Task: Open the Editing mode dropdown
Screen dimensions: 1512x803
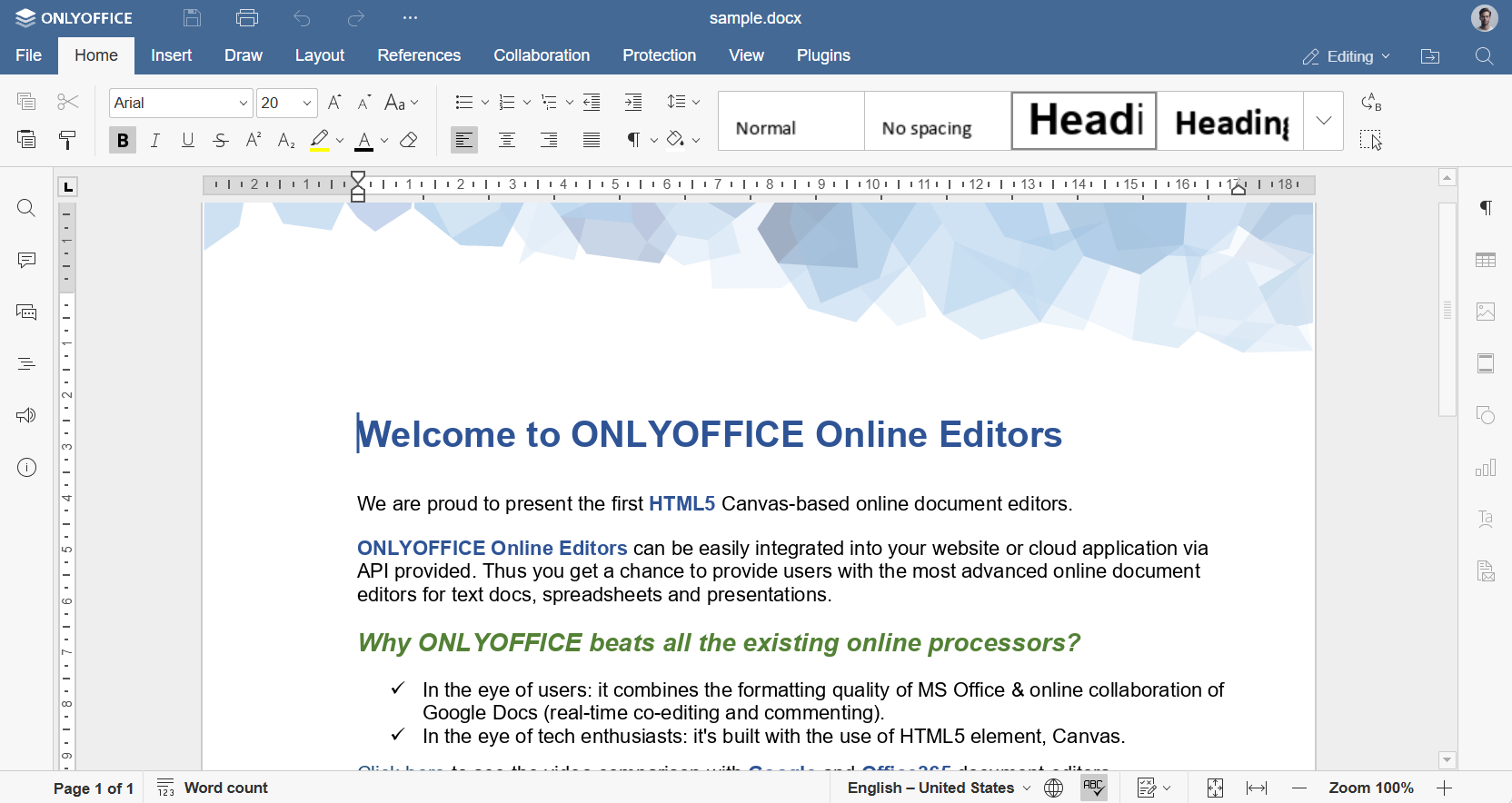Action: [1347, 56]
